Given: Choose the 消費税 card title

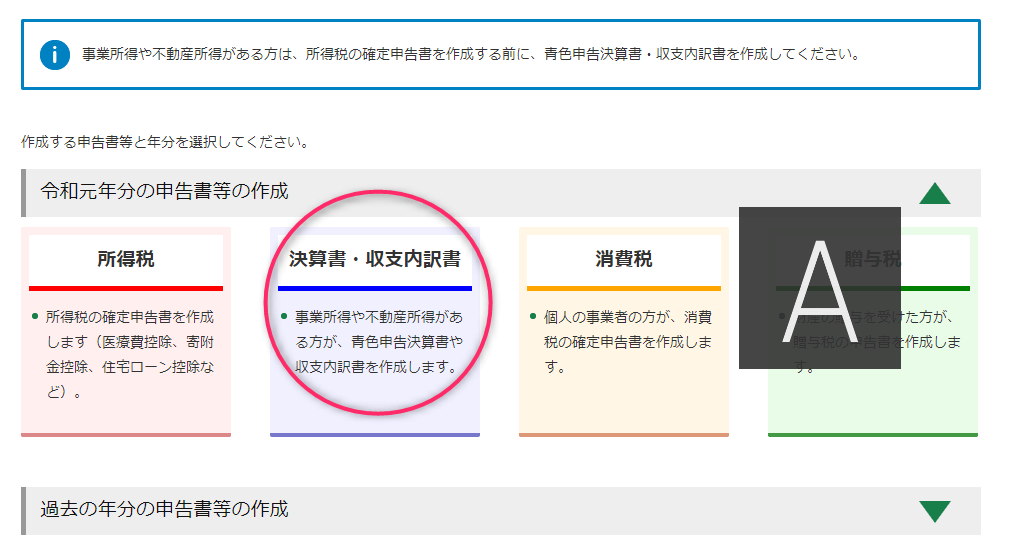Looking at the screenshot, I should pyautogui.click(x=623, y=260).
